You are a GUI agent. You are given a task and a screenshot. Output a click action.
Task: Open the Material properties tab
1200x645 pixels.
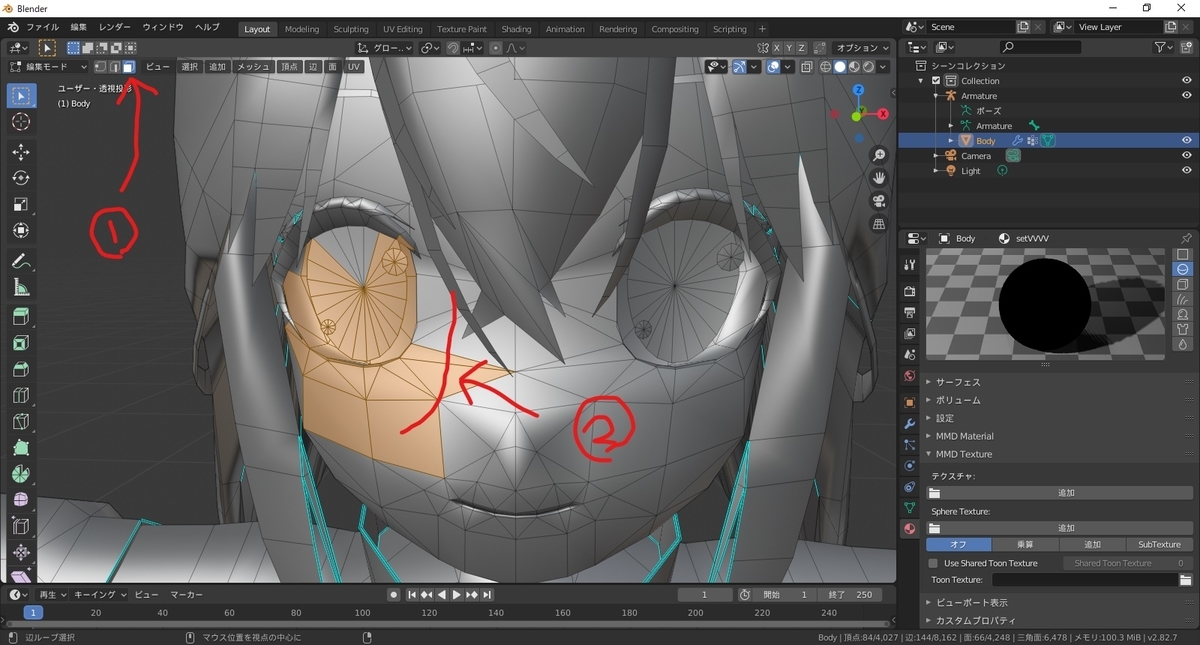[x=909, y=528]
